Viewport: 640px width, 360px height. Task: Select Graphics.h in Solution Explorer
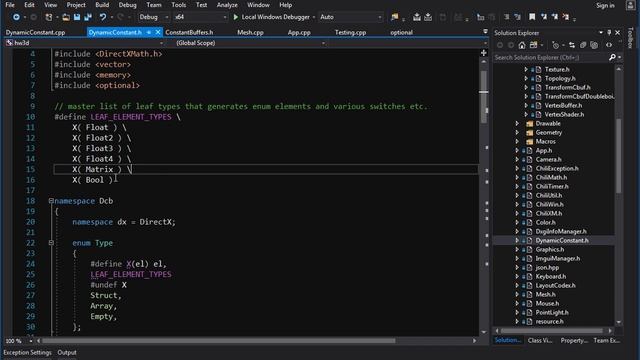[550, 249]
